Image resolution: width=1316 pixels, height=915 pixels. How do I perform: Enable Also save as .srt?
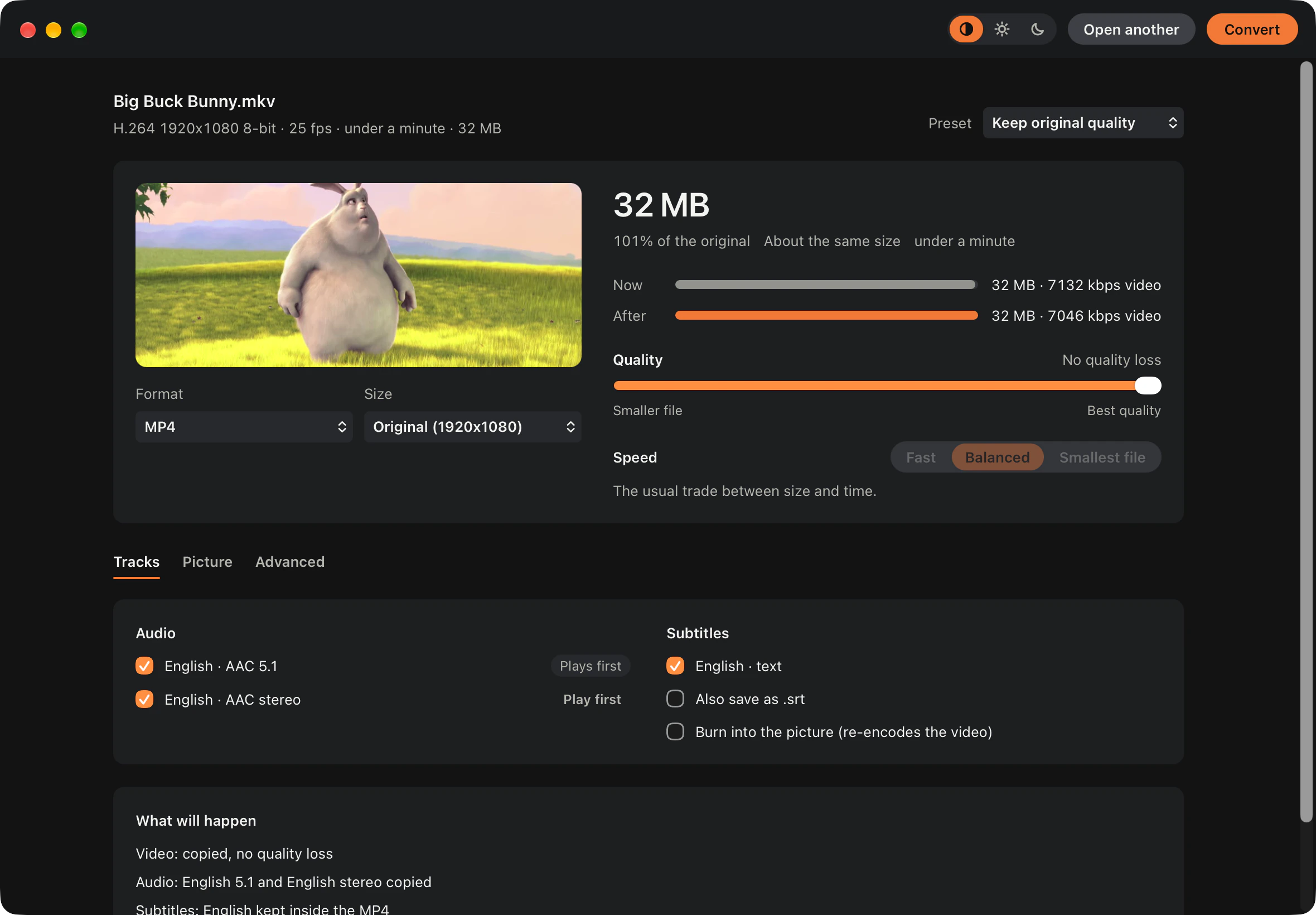(675, 699)
